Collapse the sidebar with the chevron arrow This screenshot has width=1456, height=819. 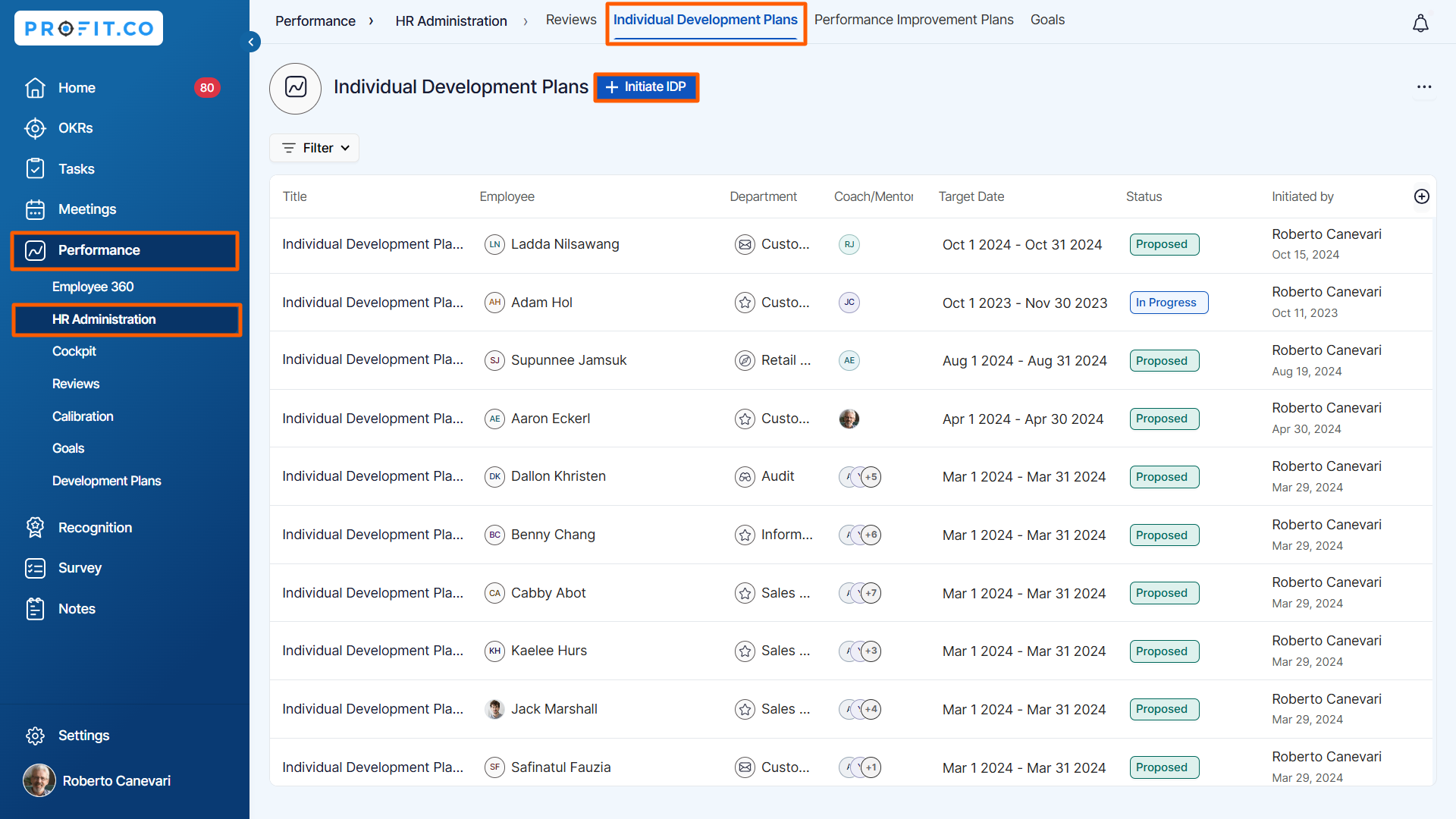click(x=251, y=42)
